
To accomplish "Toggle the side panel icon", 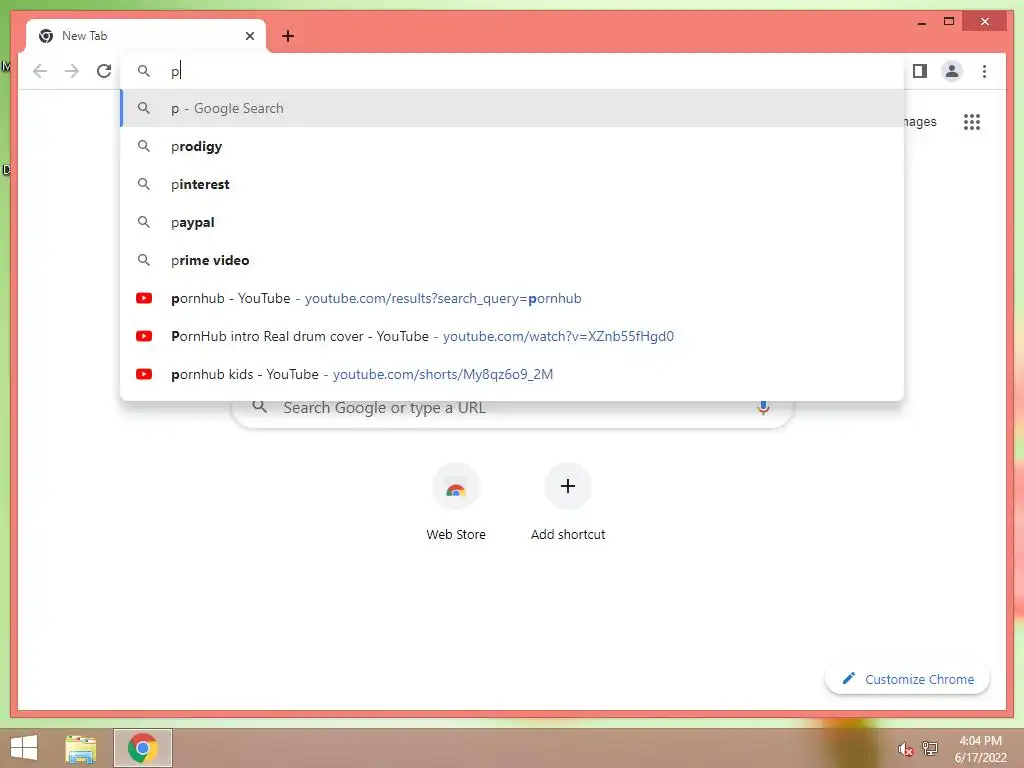I will click(x=920, y=71).
